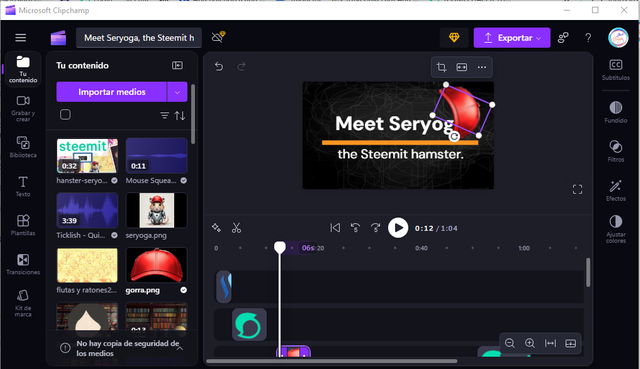Click the media panel vertical scrollbar
640x369 pixels.
(193, 114)
